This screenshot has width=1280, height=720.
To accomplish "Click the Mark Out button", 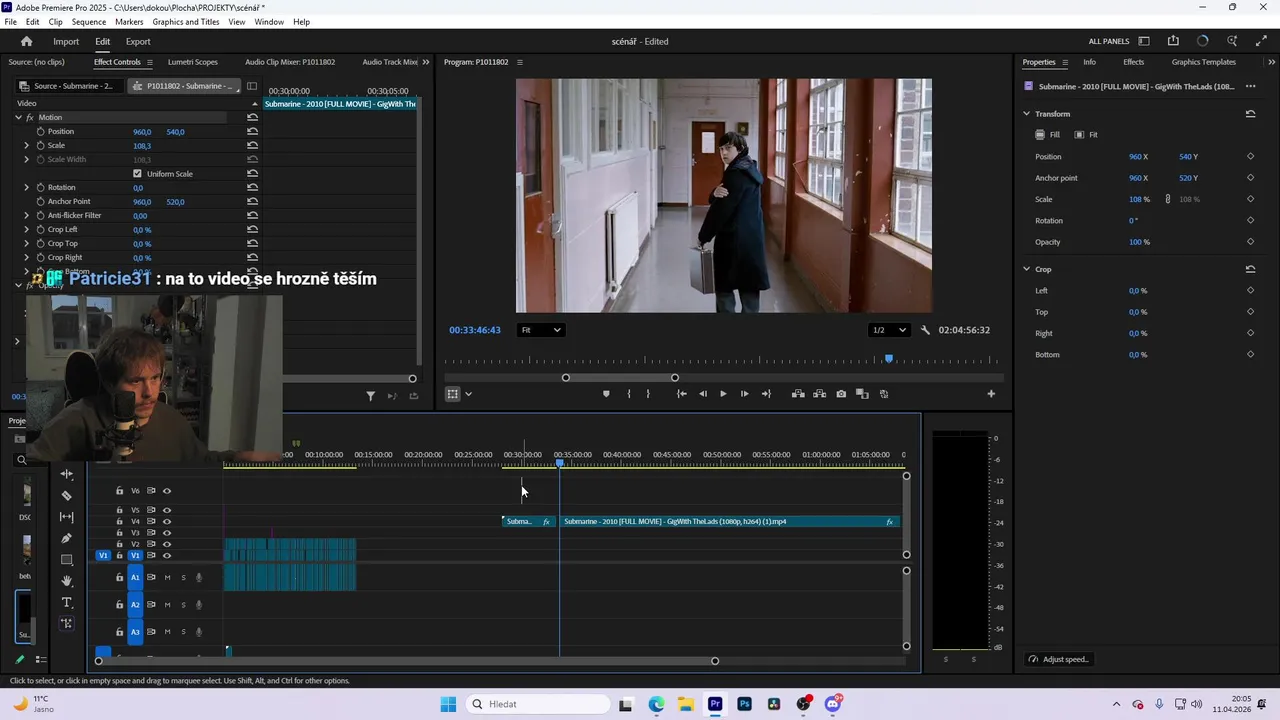I will pos(648,394).
